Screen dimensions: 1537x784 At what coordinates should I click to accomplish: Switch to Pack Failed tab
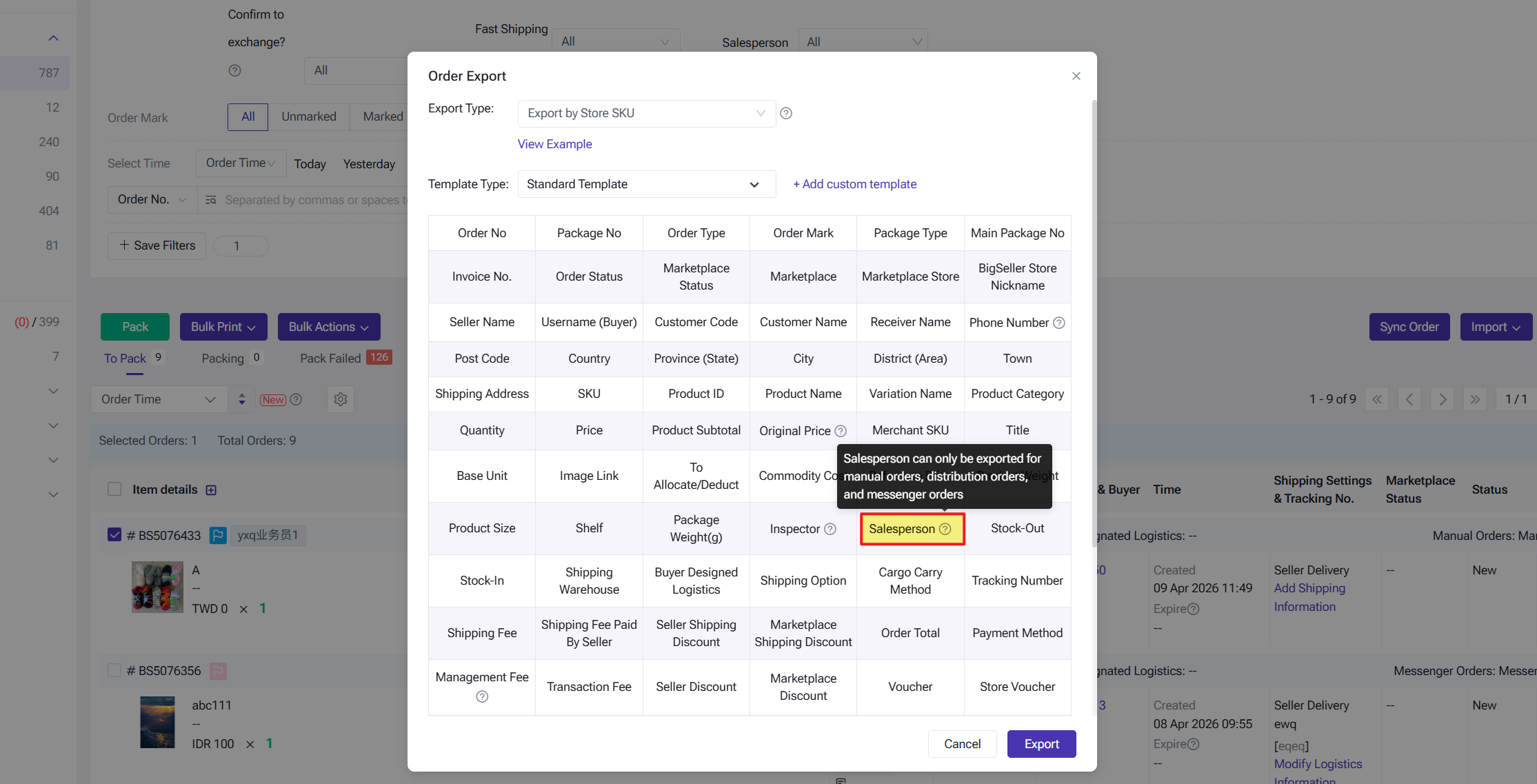pos(330,358)
